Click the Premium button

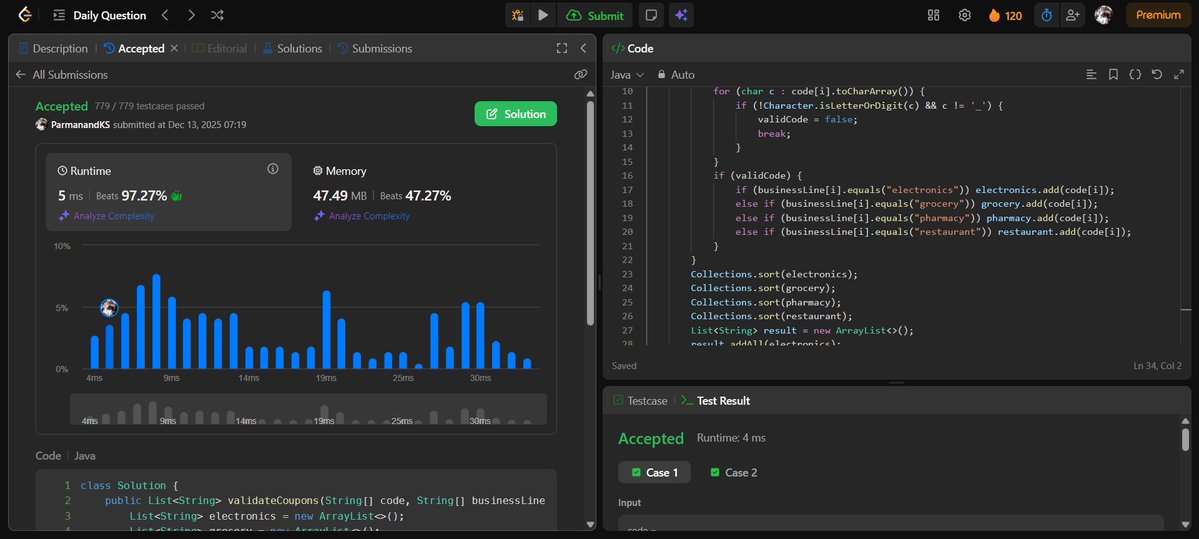point(1158,15)
